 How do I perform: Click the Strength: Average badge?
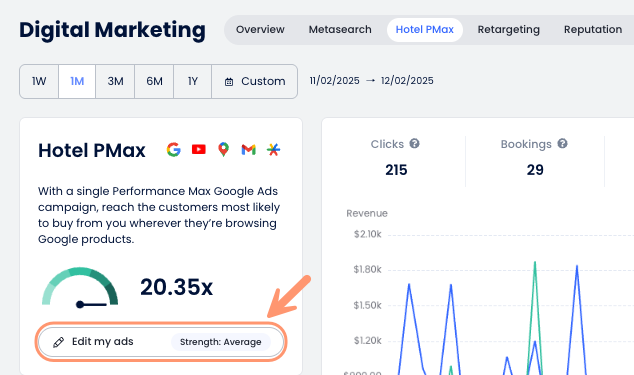point(221,342)
